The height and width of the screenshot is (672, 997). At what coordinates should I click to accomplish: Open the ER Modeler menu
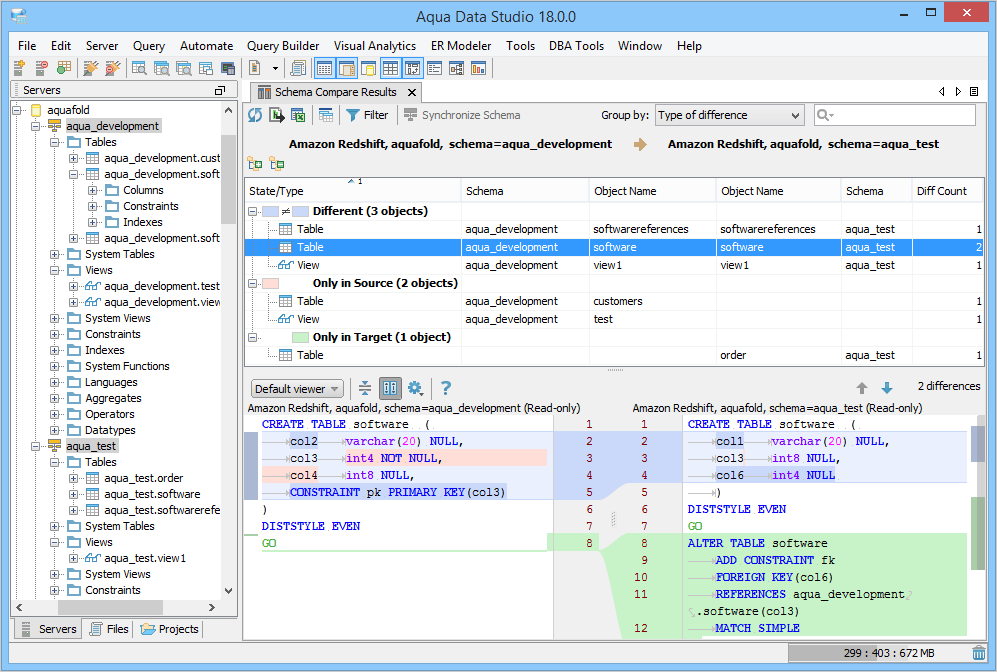click(461, 46)
